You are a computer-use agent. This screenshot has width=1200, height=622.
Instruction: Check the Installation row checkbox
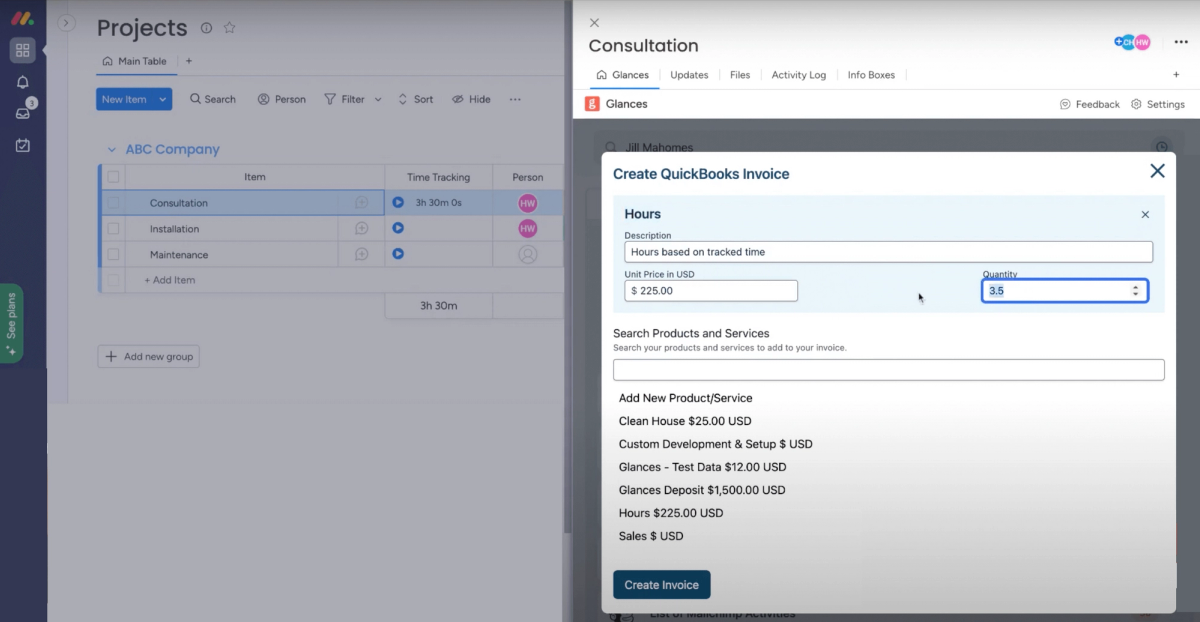113,229
